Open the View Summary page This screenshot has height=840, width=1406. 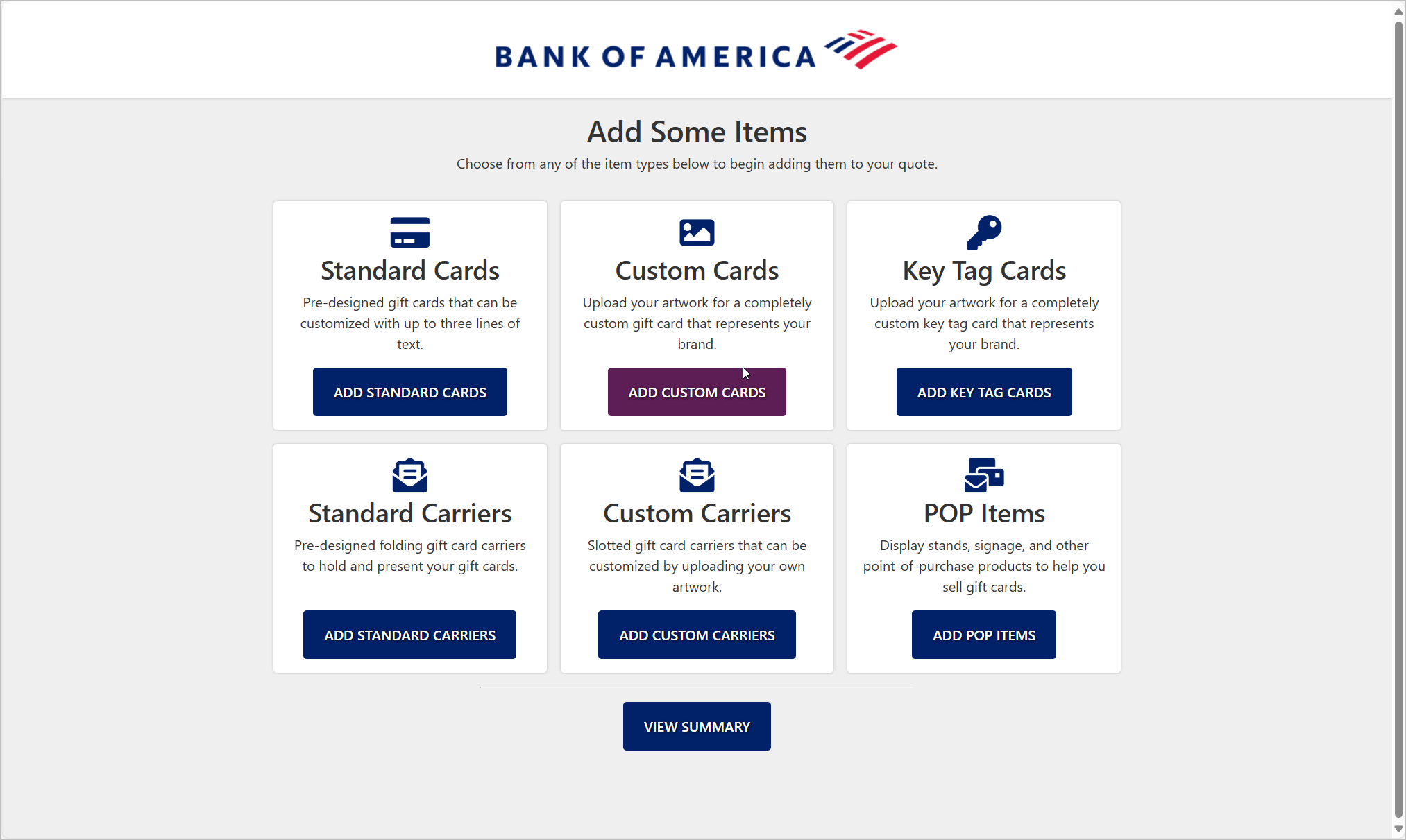click(697, 726)
